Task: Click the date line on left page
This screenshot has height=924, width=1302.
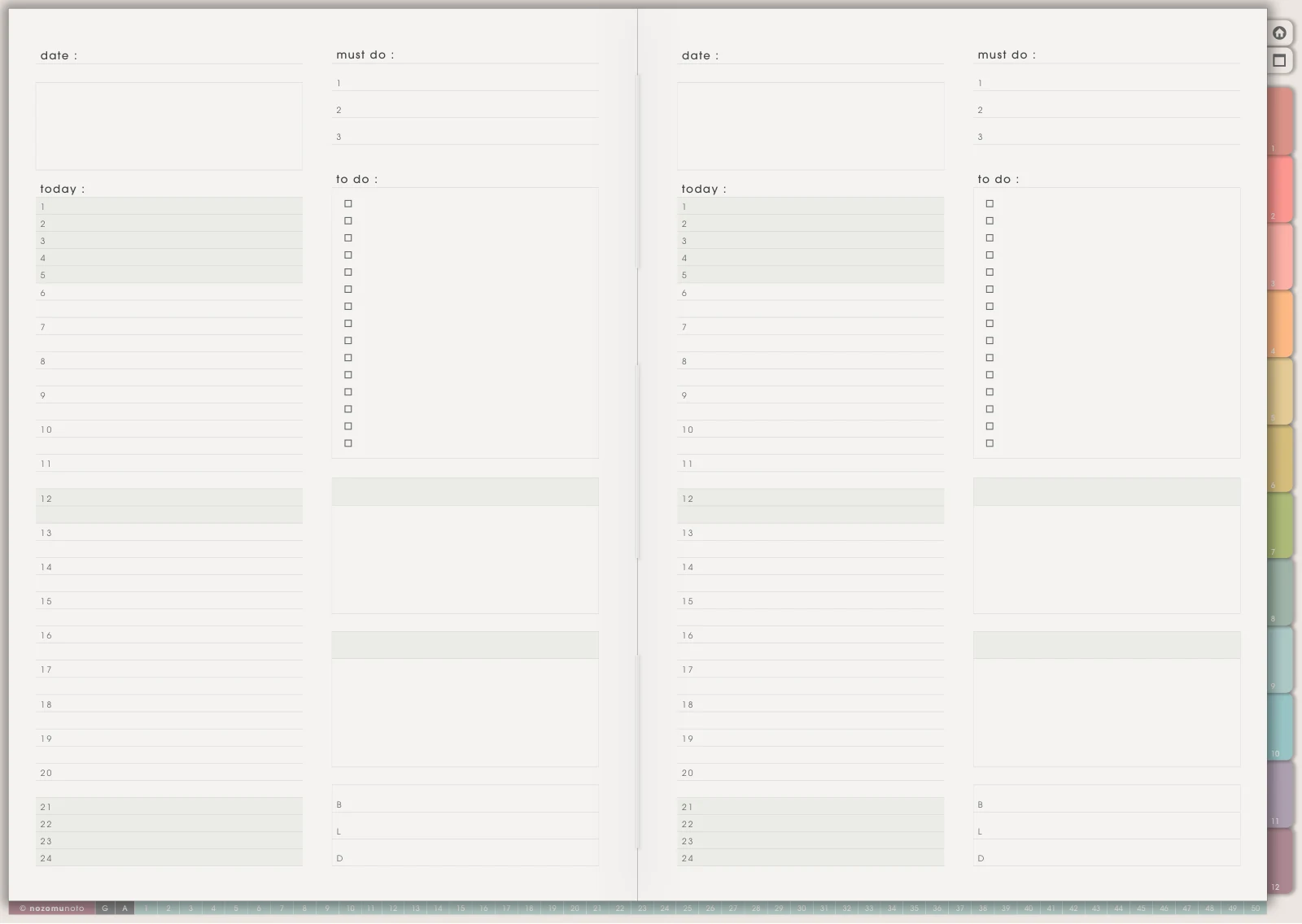Action: coord(169,55)
